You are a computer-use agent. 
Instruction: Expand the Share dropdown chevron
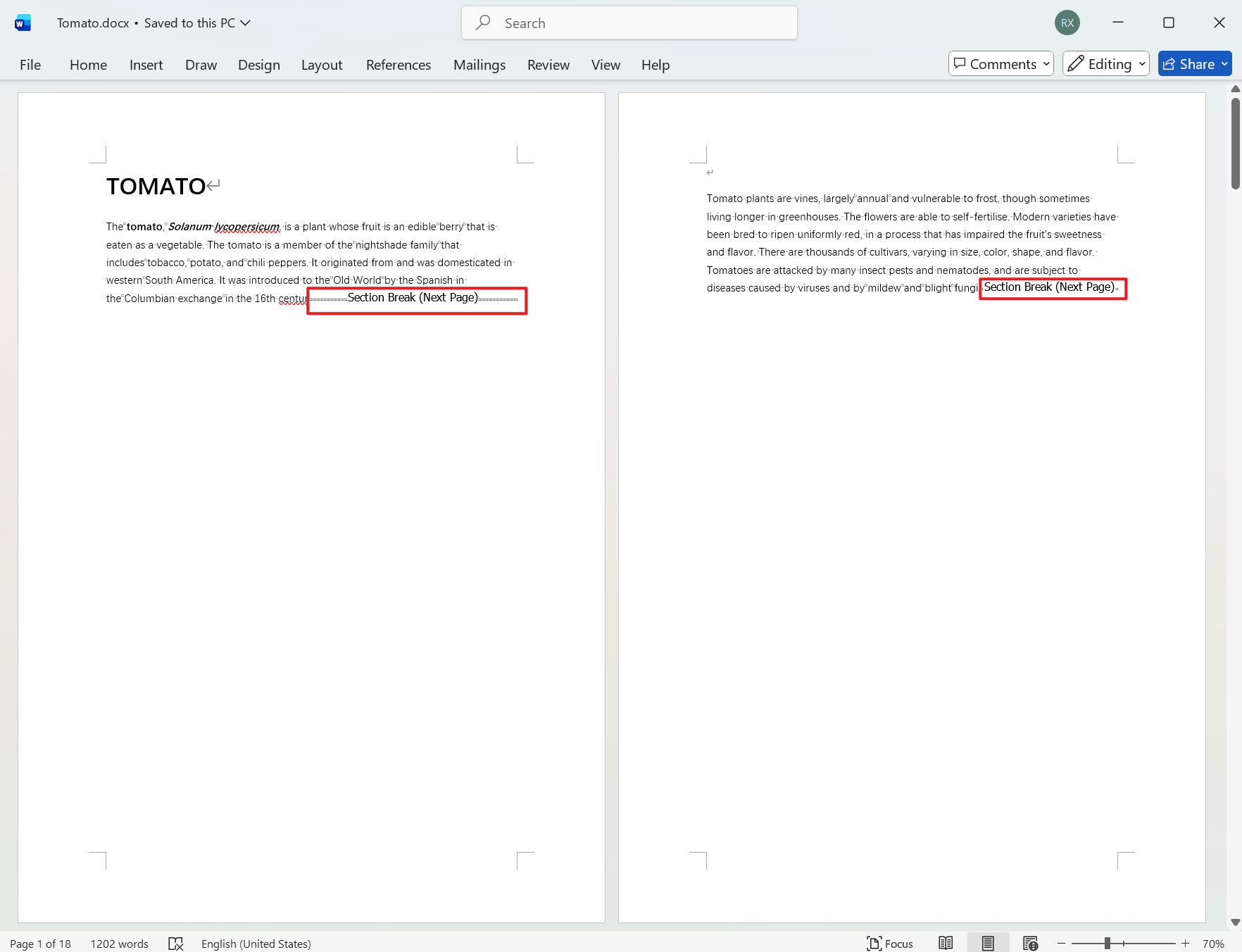[1224, 63]
